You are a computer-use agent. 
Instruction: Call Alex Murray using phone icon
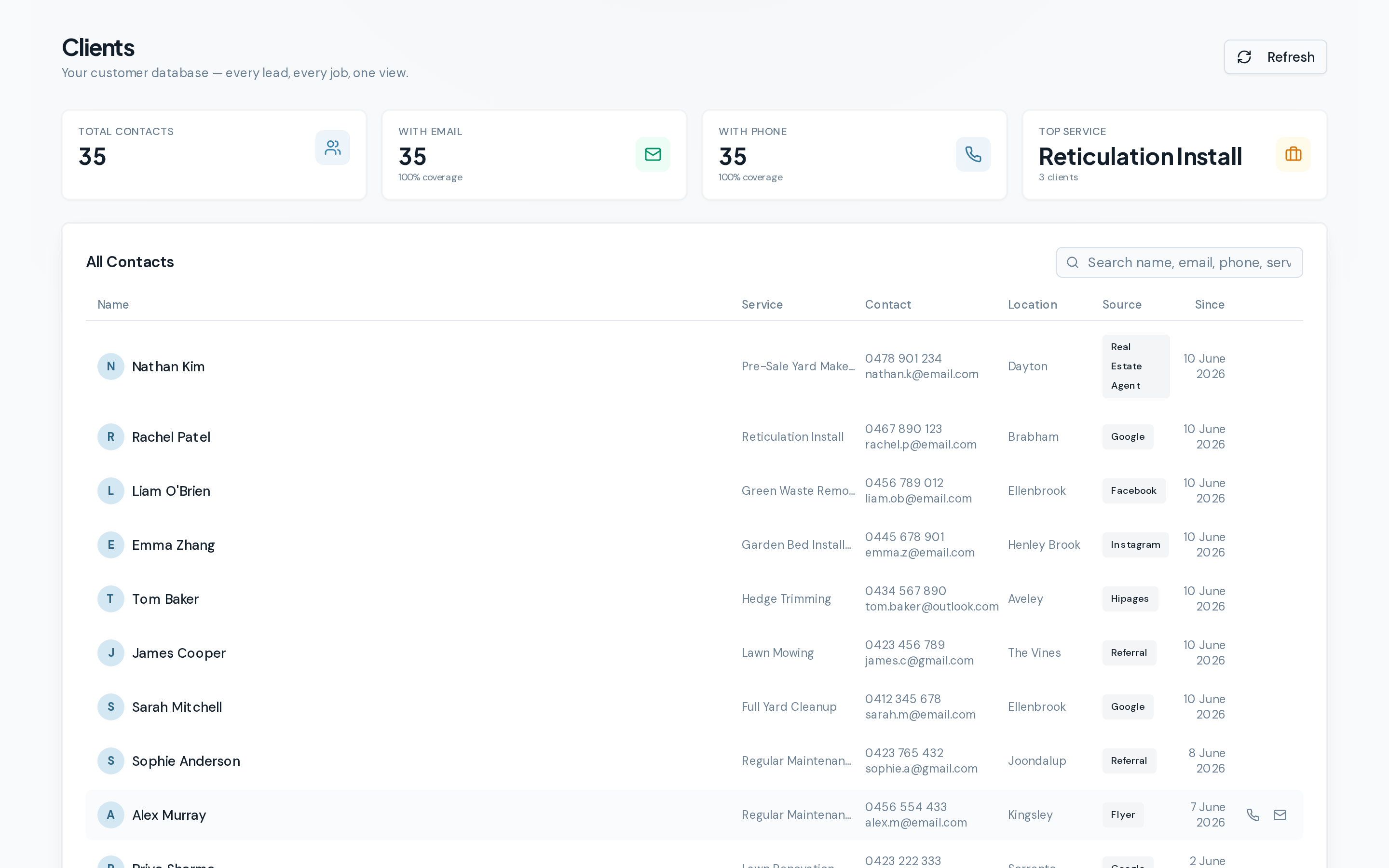(x=1253, y=814)
